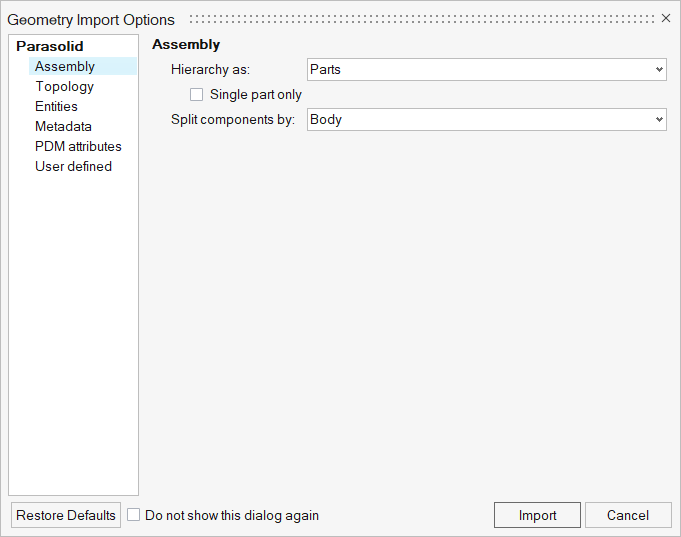
Task: Tick Do not show this dialog again
Action: (134, 515)
